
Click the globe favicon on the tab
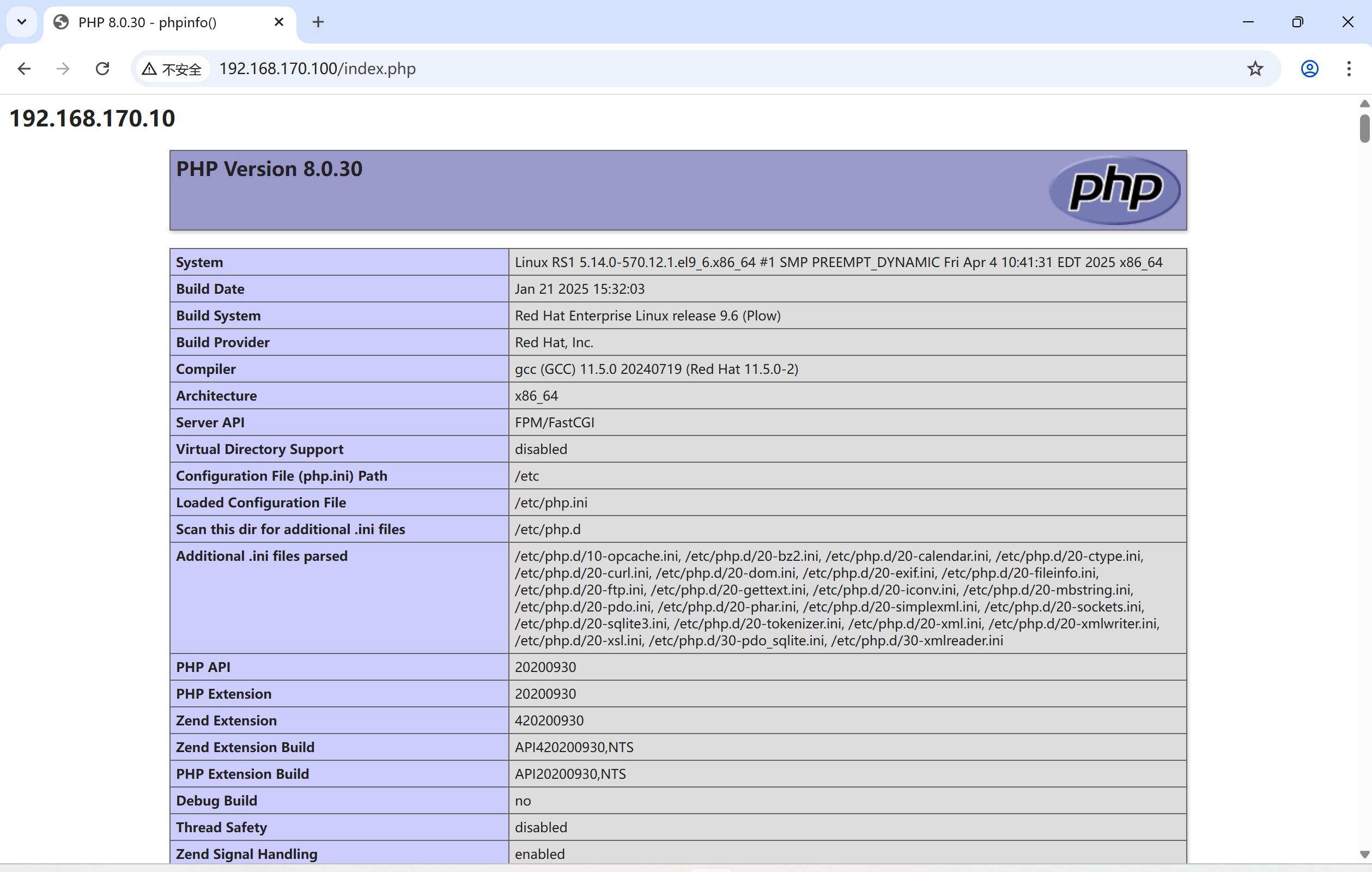(61, 22)
